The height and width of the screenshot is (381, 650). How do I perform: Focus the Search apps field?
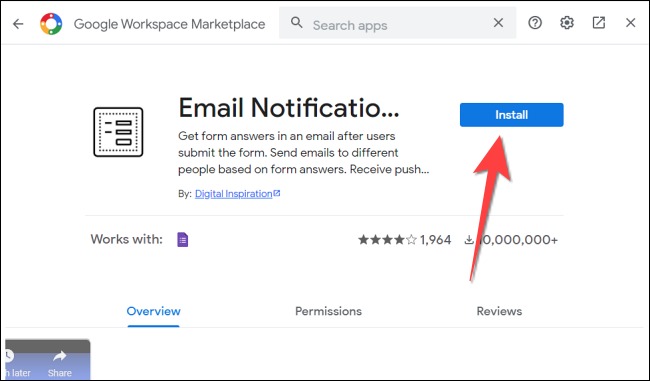[398, 23]
